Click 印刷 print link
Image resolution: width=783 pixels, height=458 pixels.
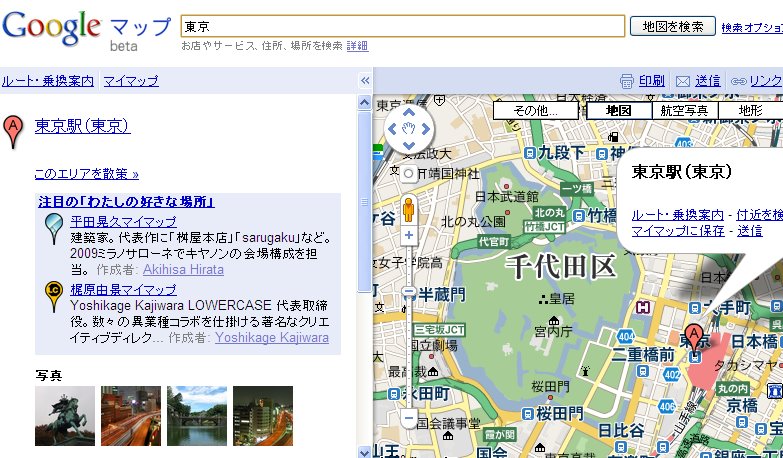(x=652, y=81)
